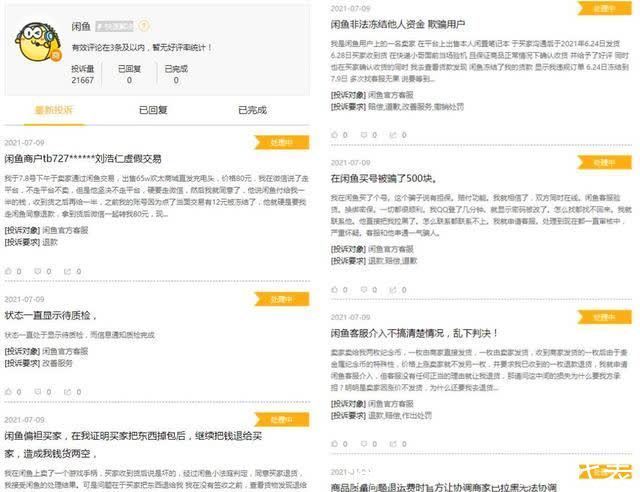Screen dimensions: 640x492
Task: Open complaint 状态一直显示待质检
Action: [51, 315]
